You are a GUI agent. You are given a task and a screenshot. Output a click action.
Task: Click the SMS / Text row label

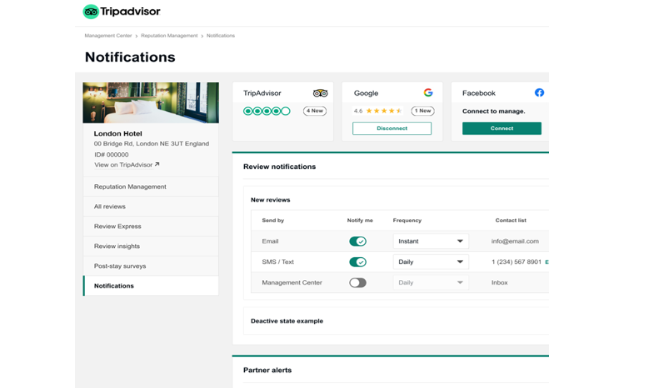click(x=278, y=262)
